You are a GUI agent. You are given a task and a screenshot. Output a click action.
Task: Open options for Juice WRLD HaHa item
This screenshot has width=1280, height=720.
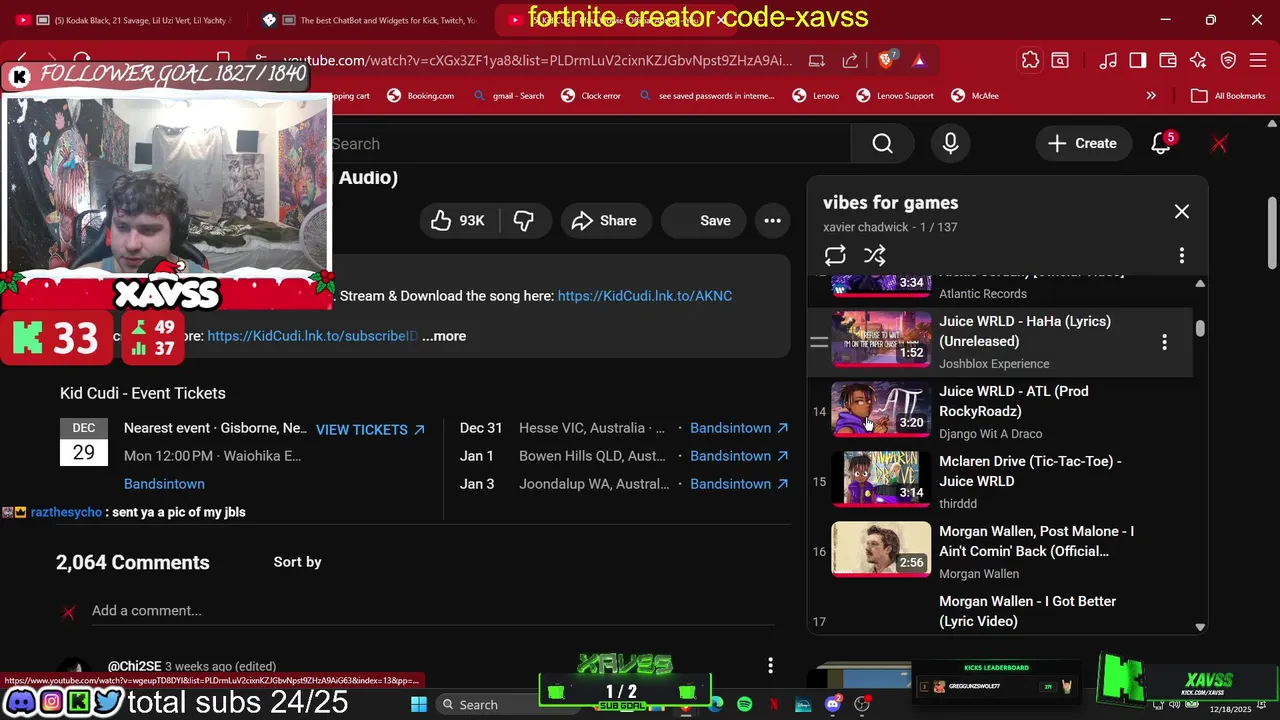[1164, 342]
